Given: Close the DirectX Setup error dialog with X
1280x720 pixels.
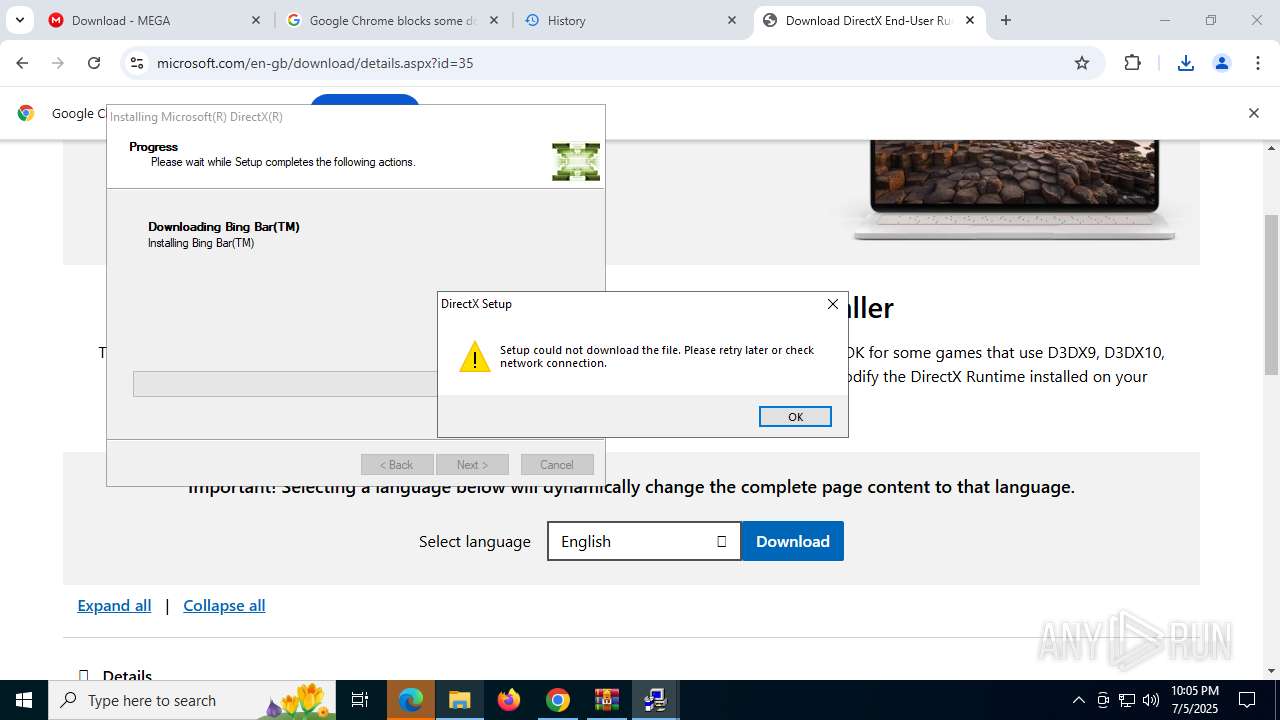Looking at the screenshot, I should [x=832, y=304].
